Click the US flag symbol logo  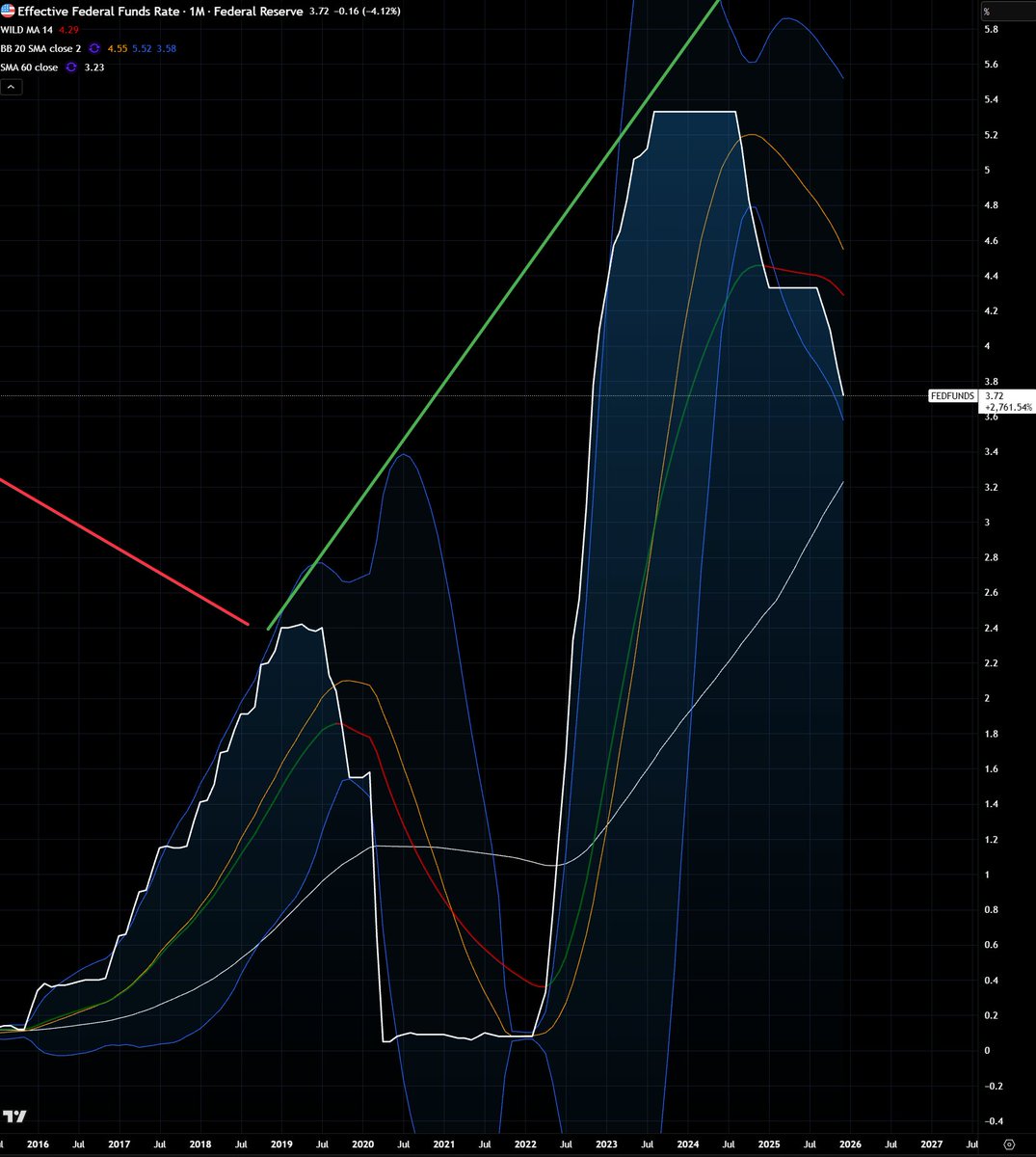pyautogui.click(x=8, y=11)
